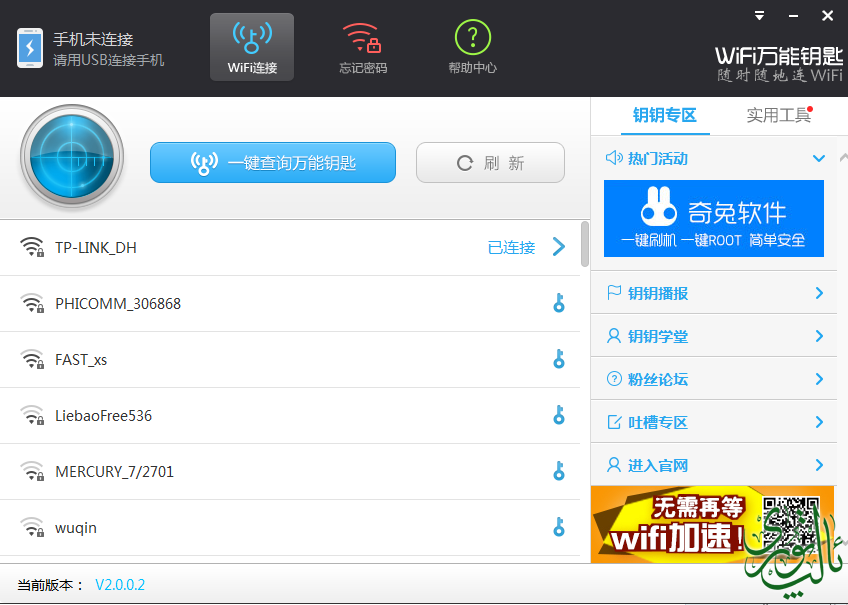Expand TP-LINK_DH details chevron

tap(559, 247)
